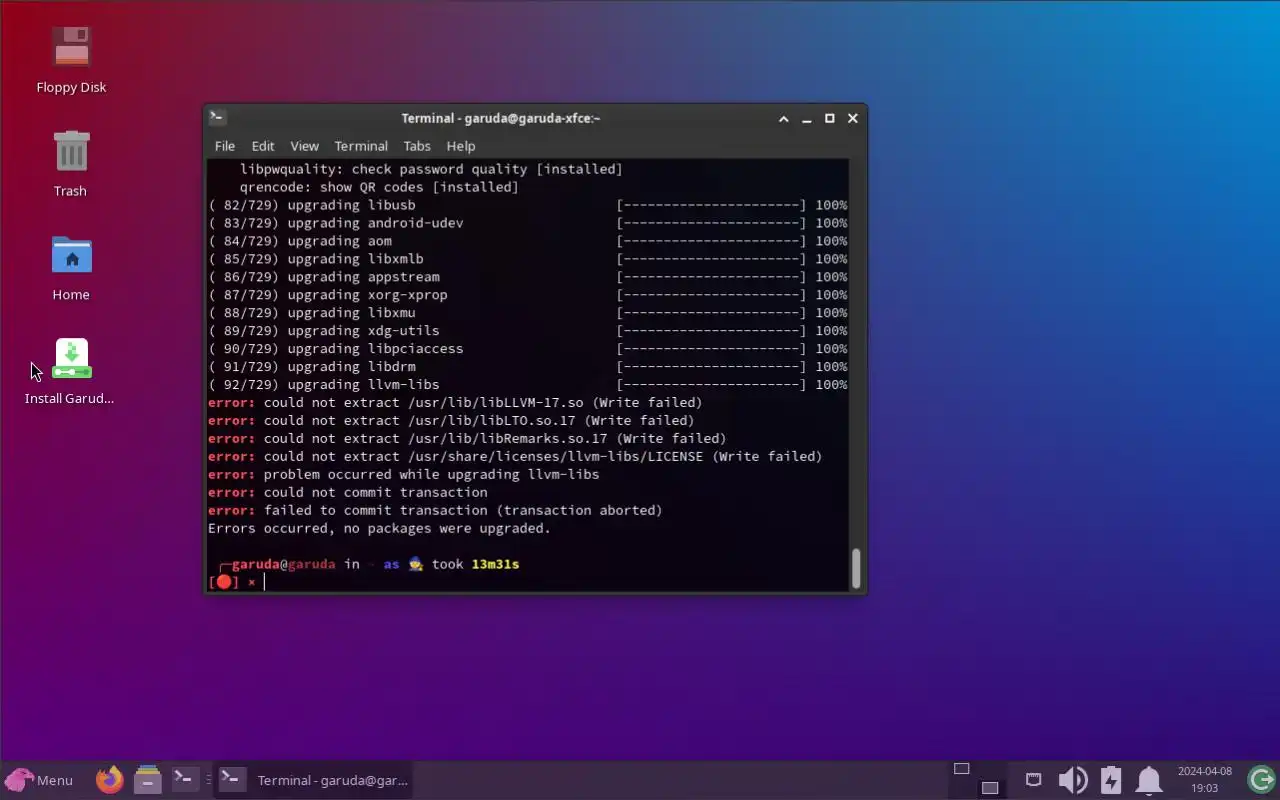The image size is (1280, 800).
Task: Open the power manager battery icon
Action: click(1110, 780)
